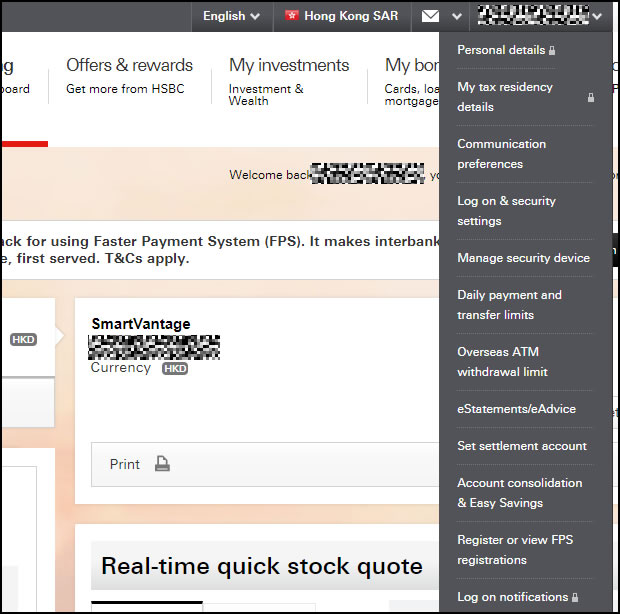Click the lock icon beside Log on notifications
The height and width of the screenshot is (614, 620).
tap(575, 598)
